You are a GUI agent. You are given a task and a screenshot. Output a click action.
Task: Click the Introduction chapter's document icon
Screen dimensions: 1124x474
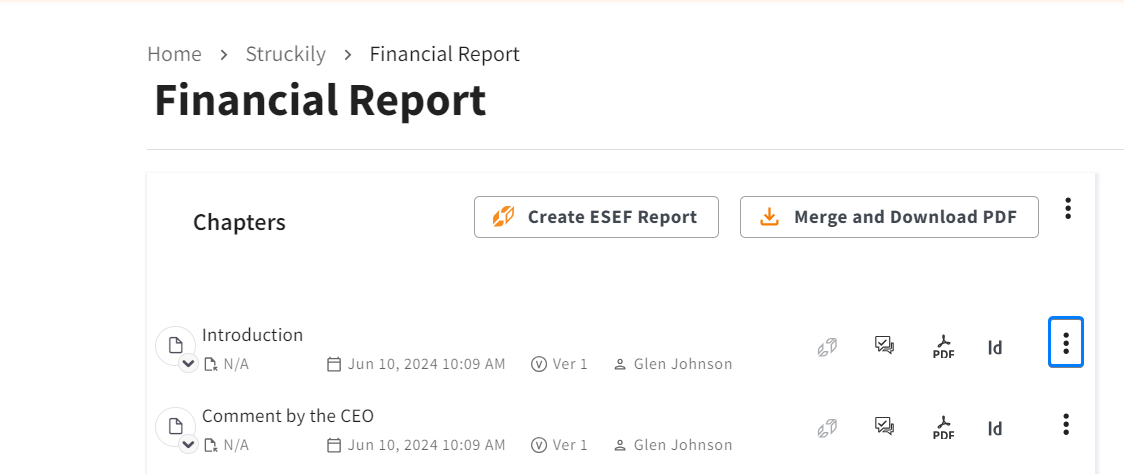pos(175,346)
